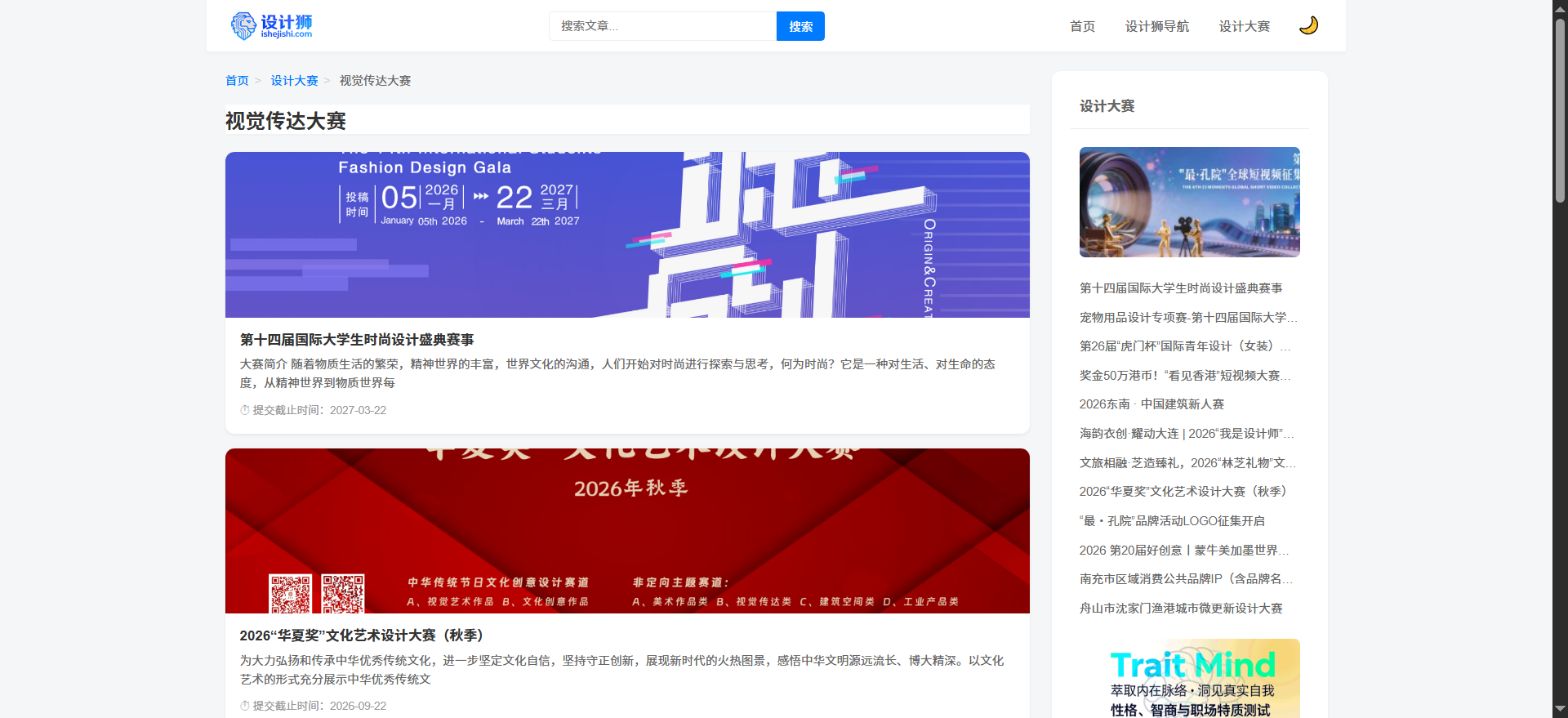Open article 2026"华夏奖"文化艺术设计大赛（秋季）title
The height and width of the screenshot is (718, 1568).
click(364, 635)
